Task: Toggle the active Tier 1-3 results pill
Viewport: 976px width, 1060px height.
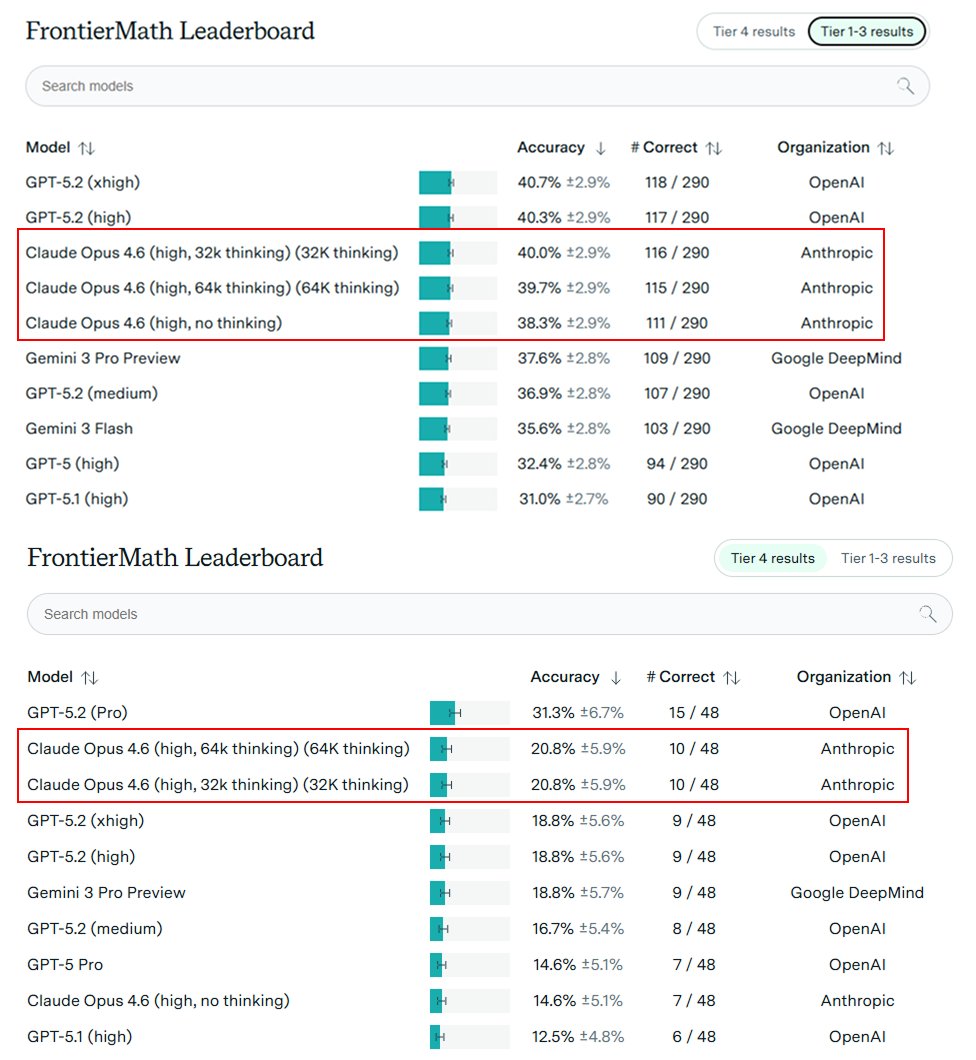Action: pos(867,31)
